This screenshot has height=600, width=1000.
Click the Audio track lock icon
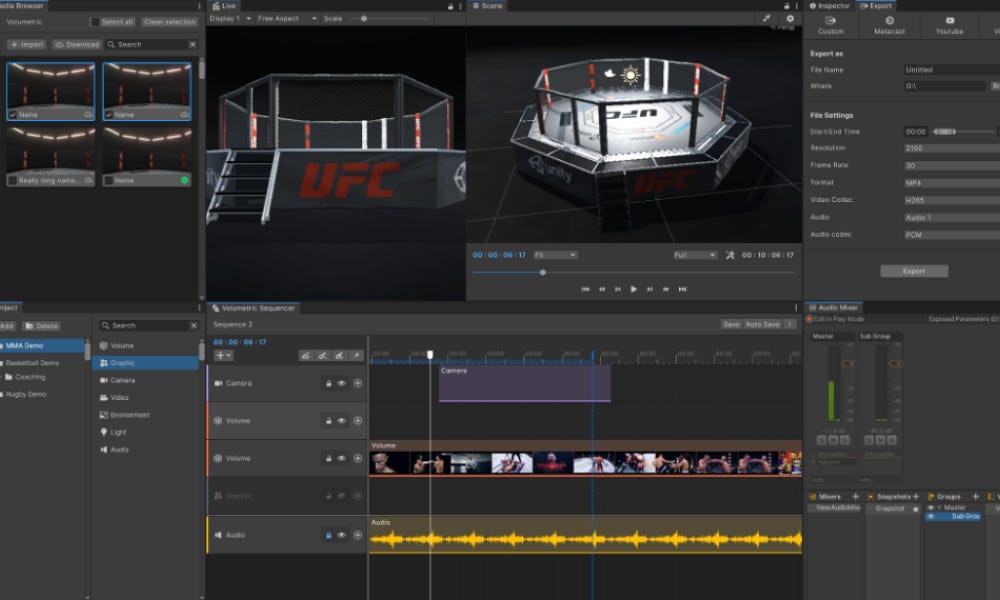328,535
